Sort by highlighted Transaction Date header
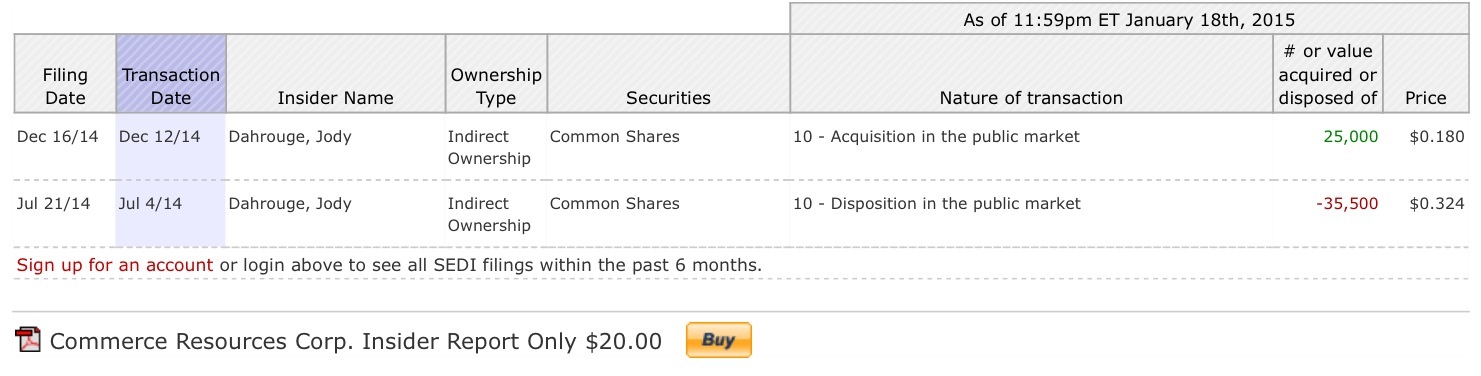This screenshot has height=376, width=1481. coord(171,86)
